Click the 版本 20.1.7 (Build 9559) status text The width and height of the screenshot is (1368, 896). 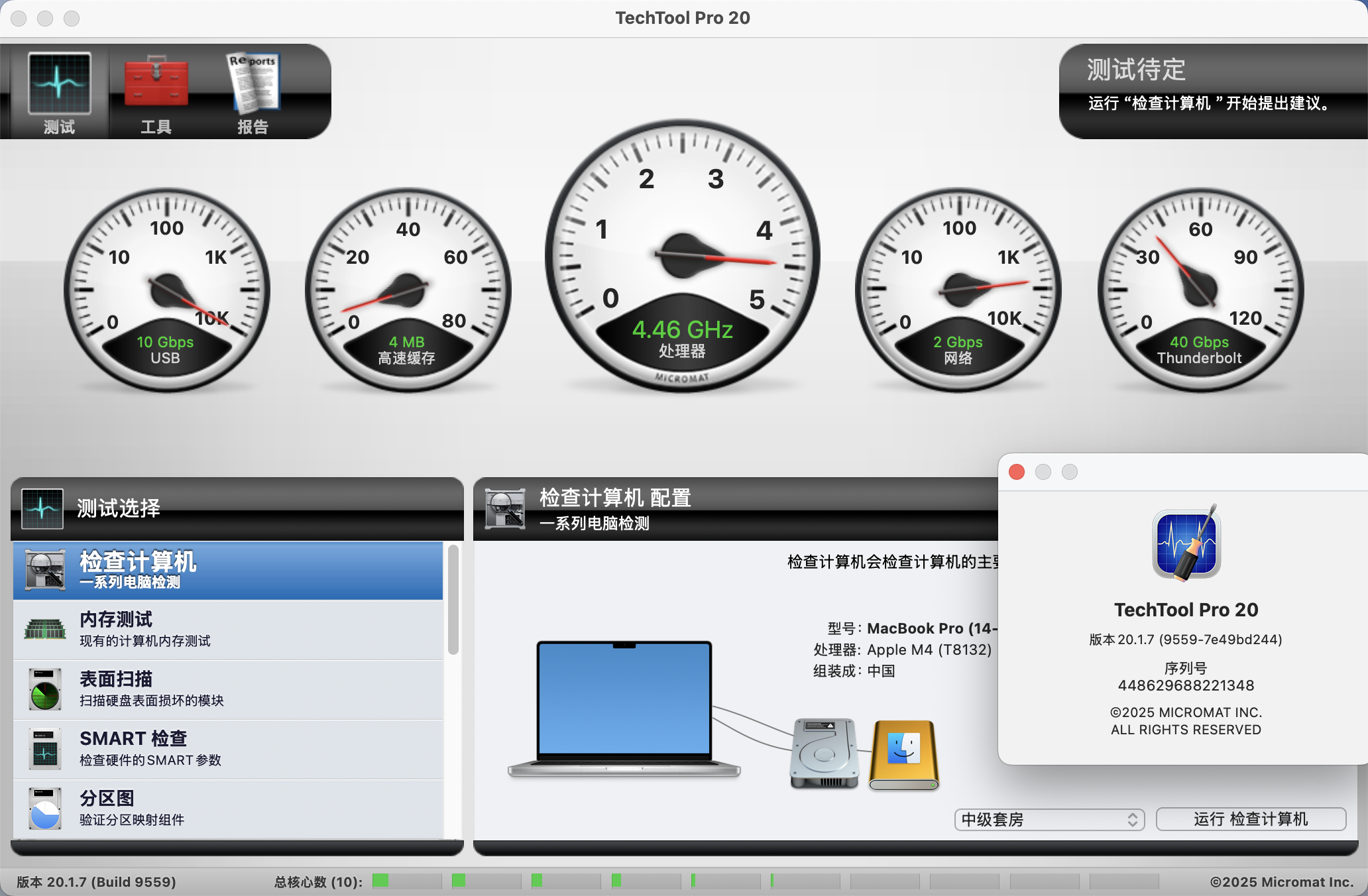pyautogui.click(x=97, y=882)
